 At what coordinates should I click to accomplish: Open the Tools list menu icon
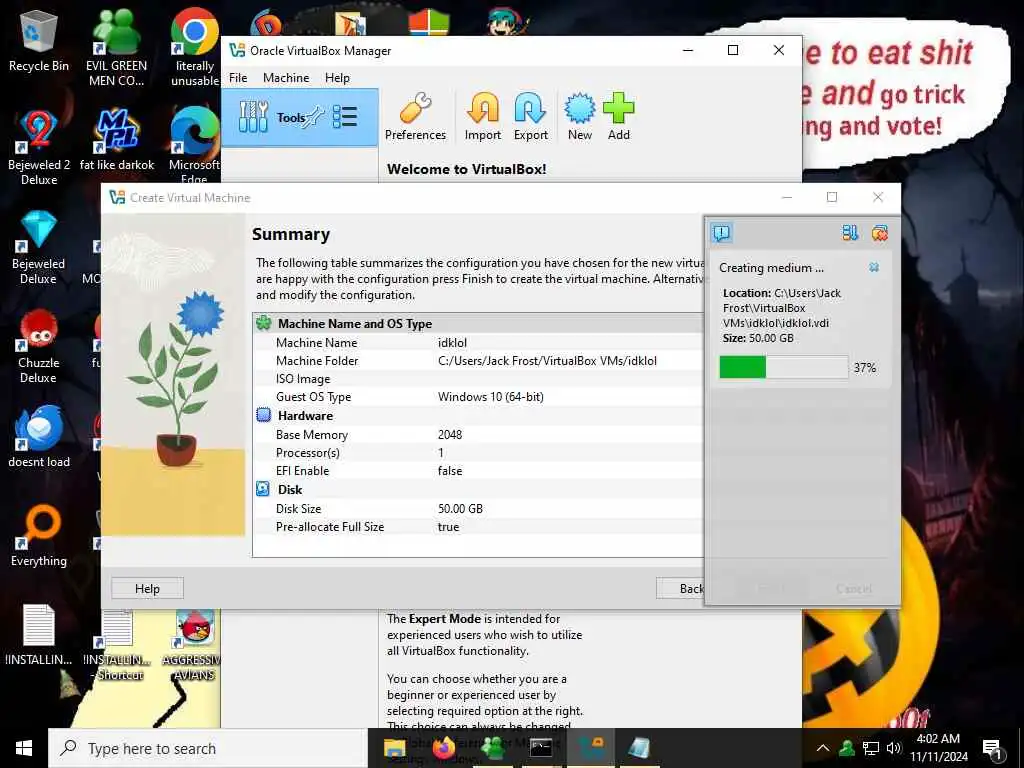tap(345, 118)
